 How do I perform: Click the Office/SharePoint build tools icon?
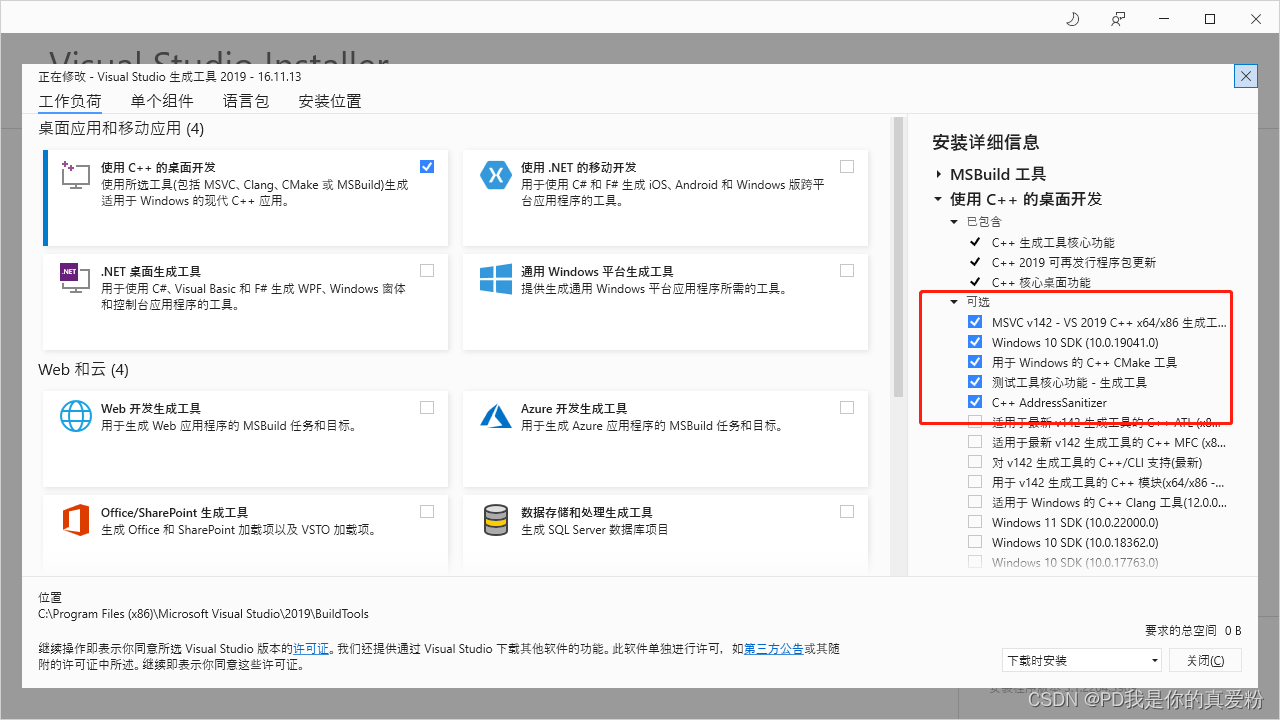(x=75, y=520)
